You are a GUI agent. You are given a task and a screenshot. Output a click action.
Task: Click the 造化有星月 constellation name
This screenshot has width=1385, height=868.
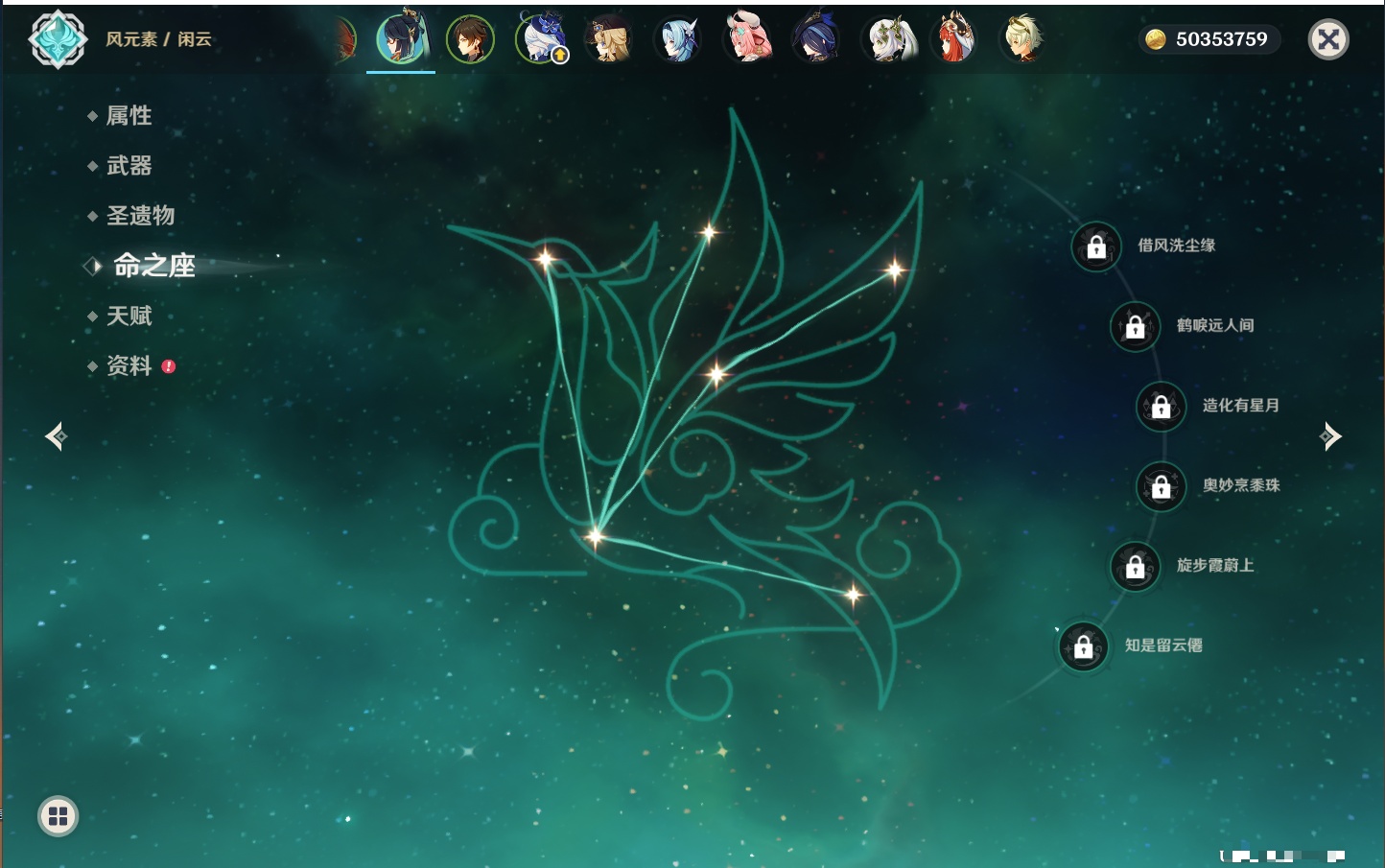tap(1241, 405)
